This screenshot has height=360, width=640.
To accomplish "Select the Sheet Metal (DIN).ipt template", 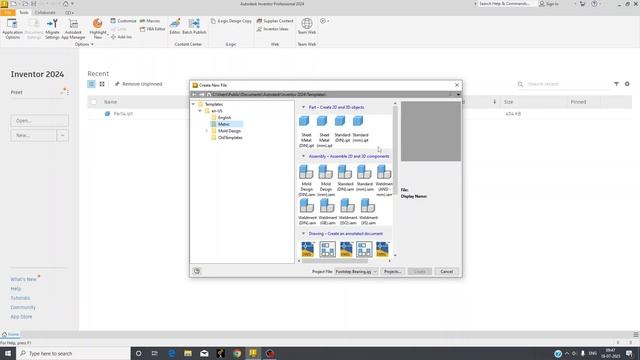I will pos(306,131).
